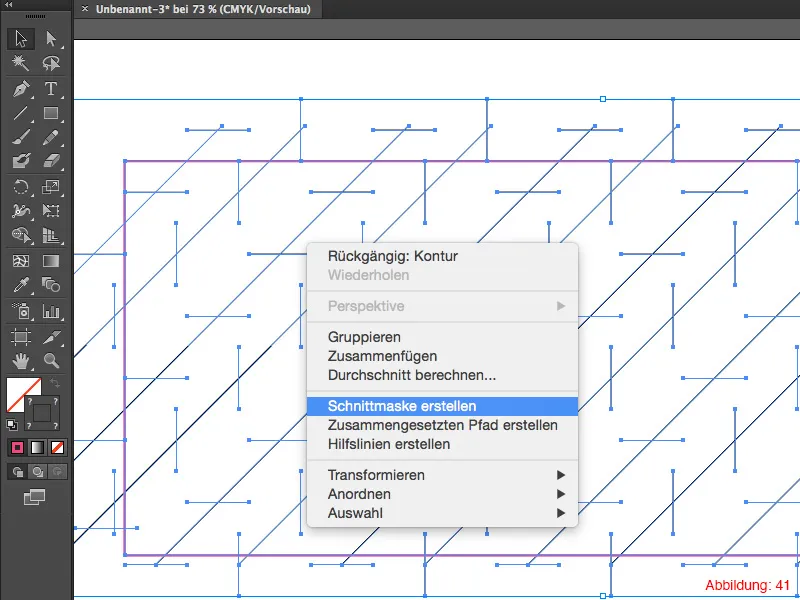Select the Slice tool
The height and width of the screenshot is (600, 800).
pos(51,337)
